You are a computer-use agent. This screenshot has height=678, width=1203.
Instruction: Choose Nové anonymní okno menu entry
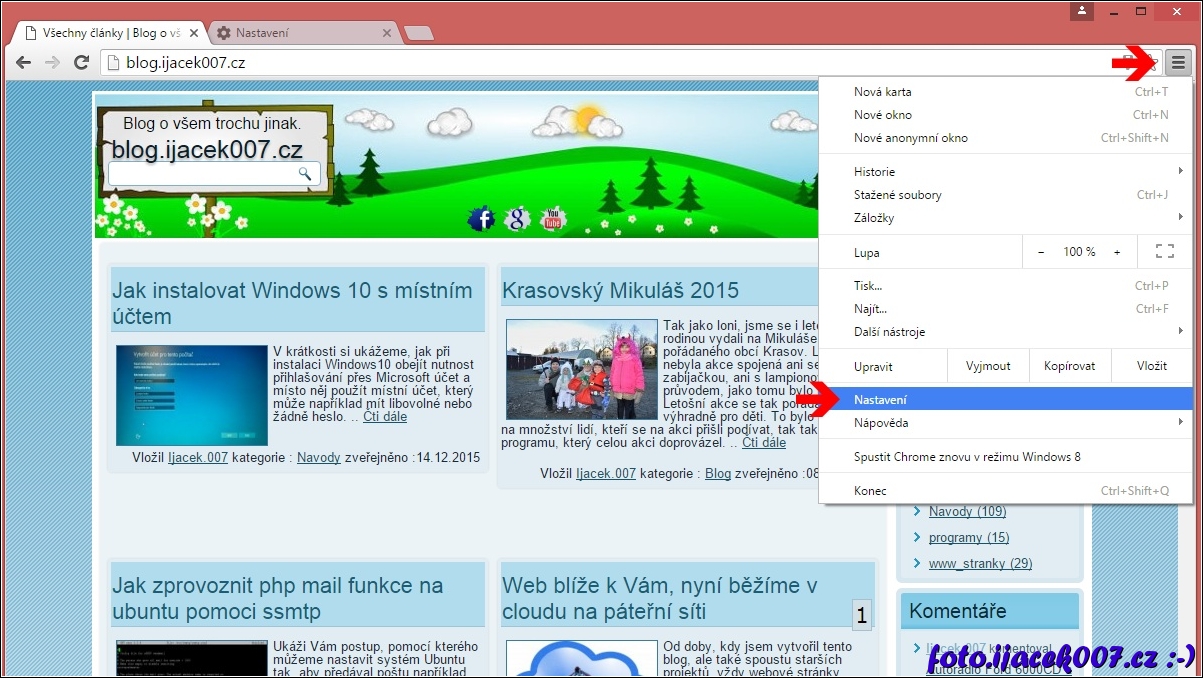coord(910,138)
